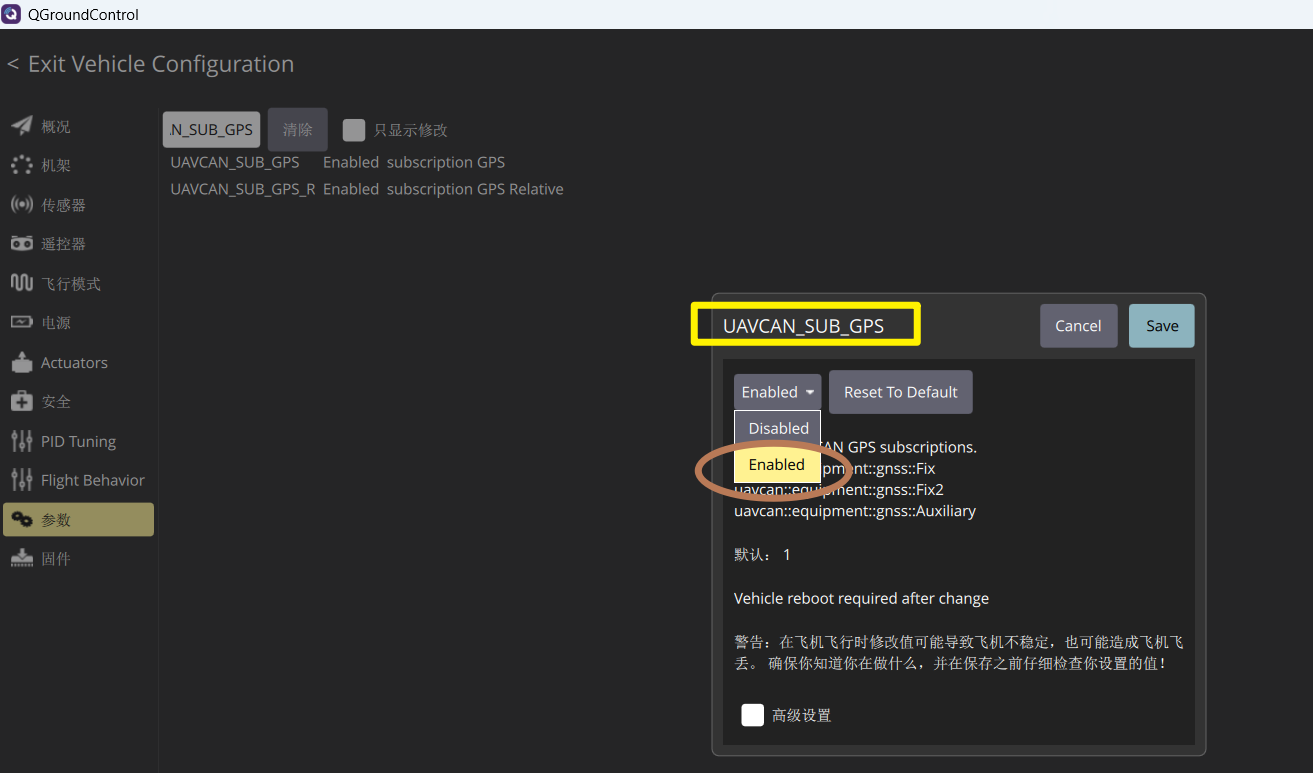Screen dimensions: 1313x773
Task: Open the Actuators icon in sidebar
Action: tap(21, 362)
